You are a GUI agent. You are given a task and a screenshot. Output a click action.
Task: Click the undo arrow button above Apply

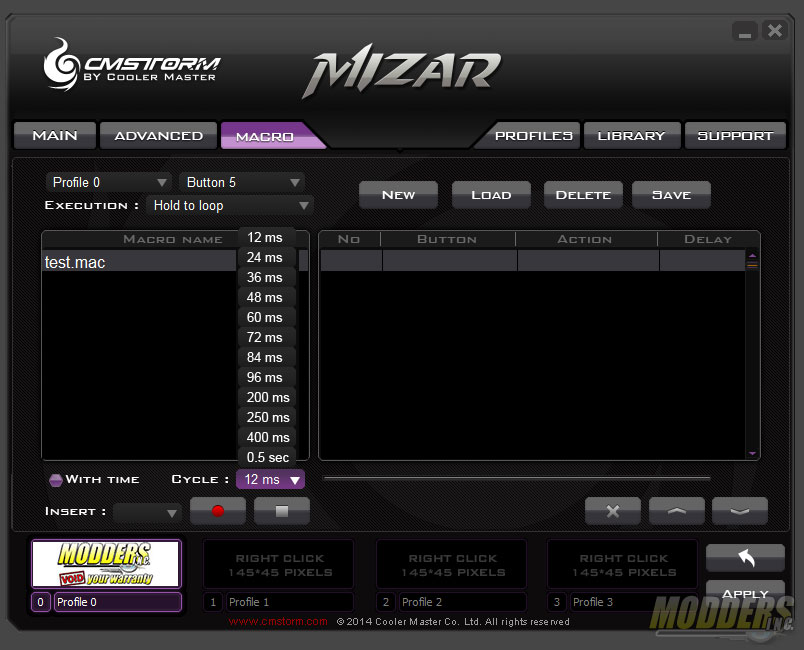[745, 558]
